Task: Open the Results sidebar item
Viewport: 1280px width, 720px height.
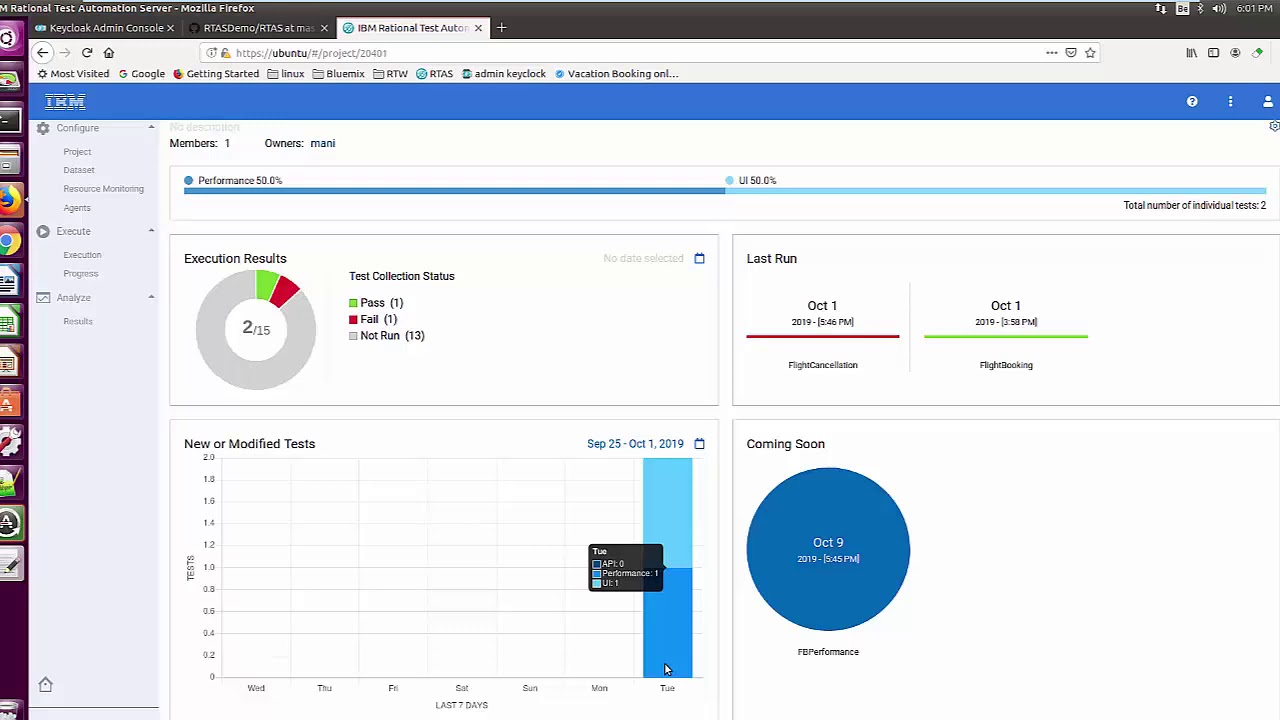Action: 78,322
